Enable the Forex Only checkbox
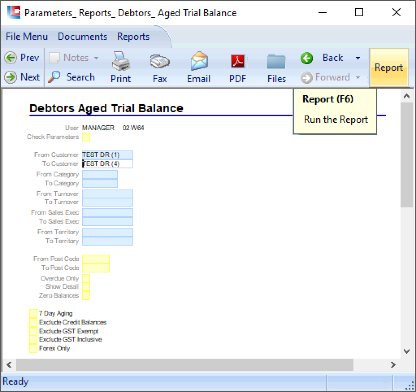The height and width of the screenshot is (392, 416). [x=33, y=348]
